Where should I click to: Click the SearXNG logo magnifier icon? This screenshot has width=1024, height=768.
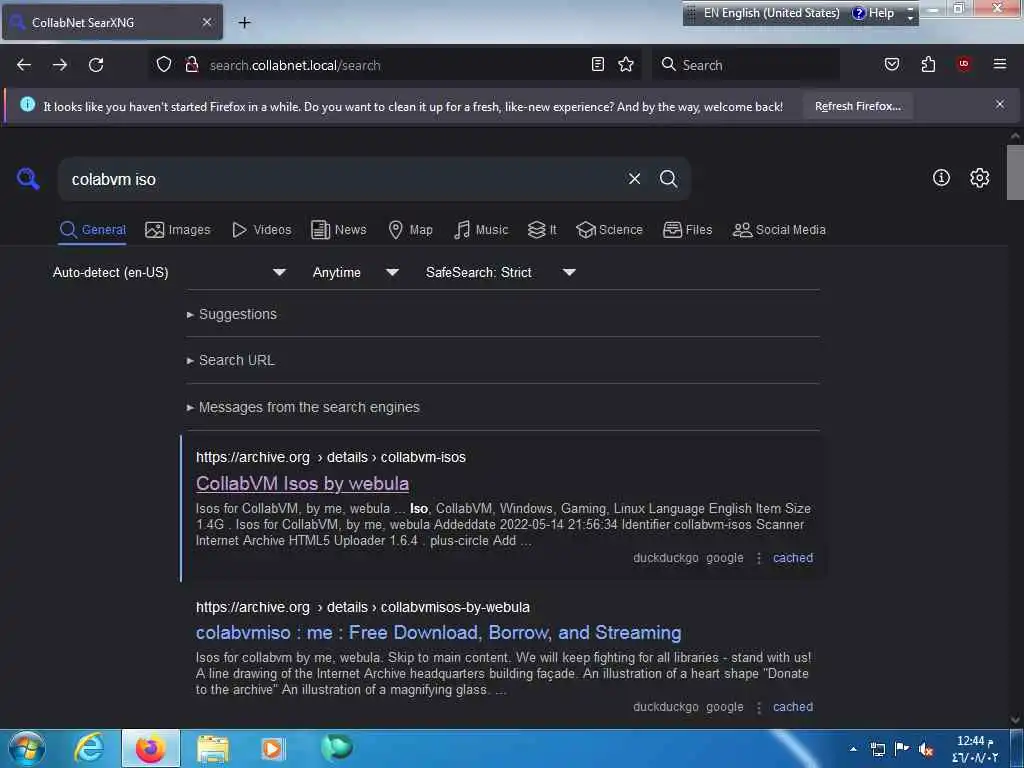tap(28, 178)
